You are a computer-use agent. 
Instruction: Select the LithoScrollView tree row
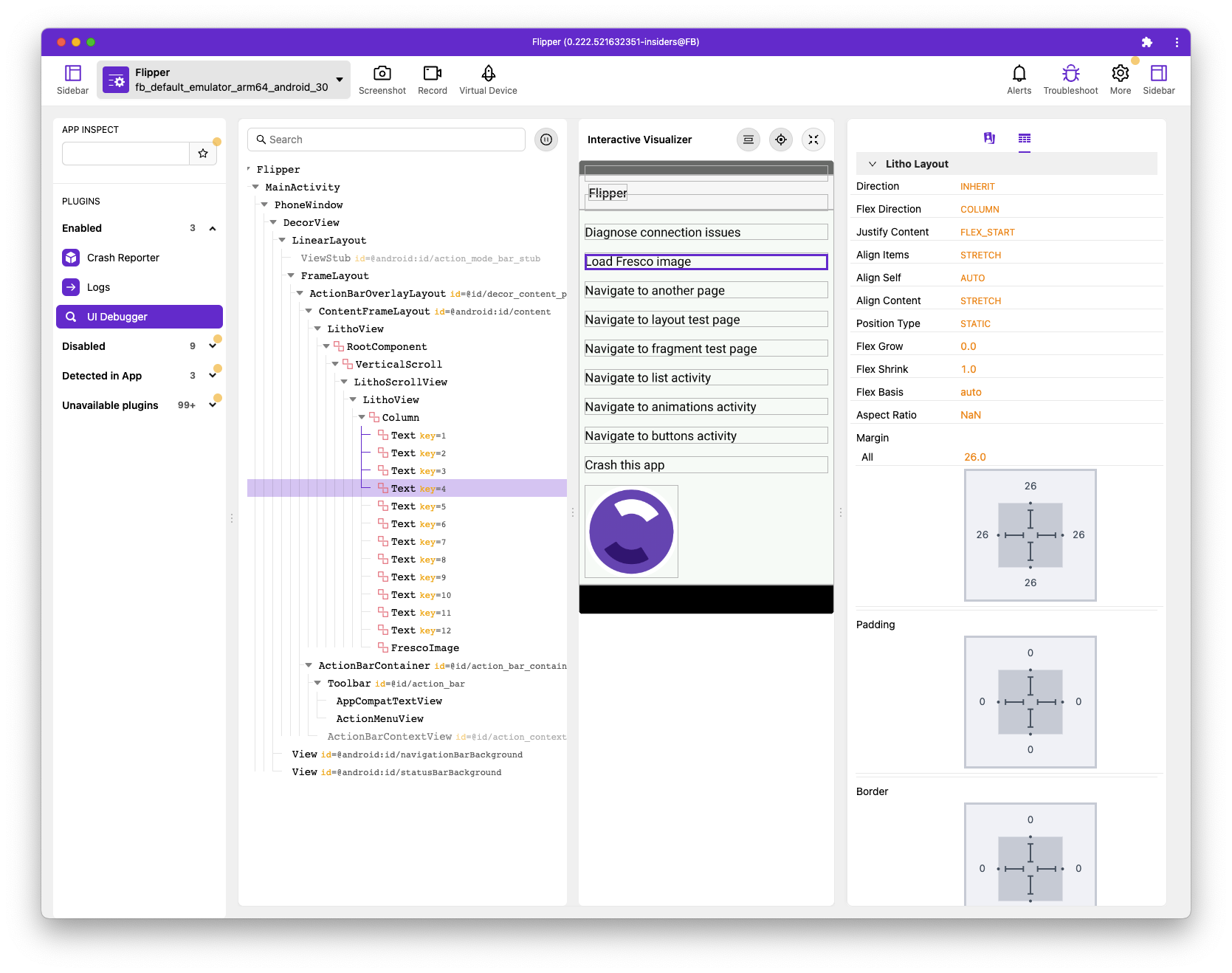[x=407, y=382]
